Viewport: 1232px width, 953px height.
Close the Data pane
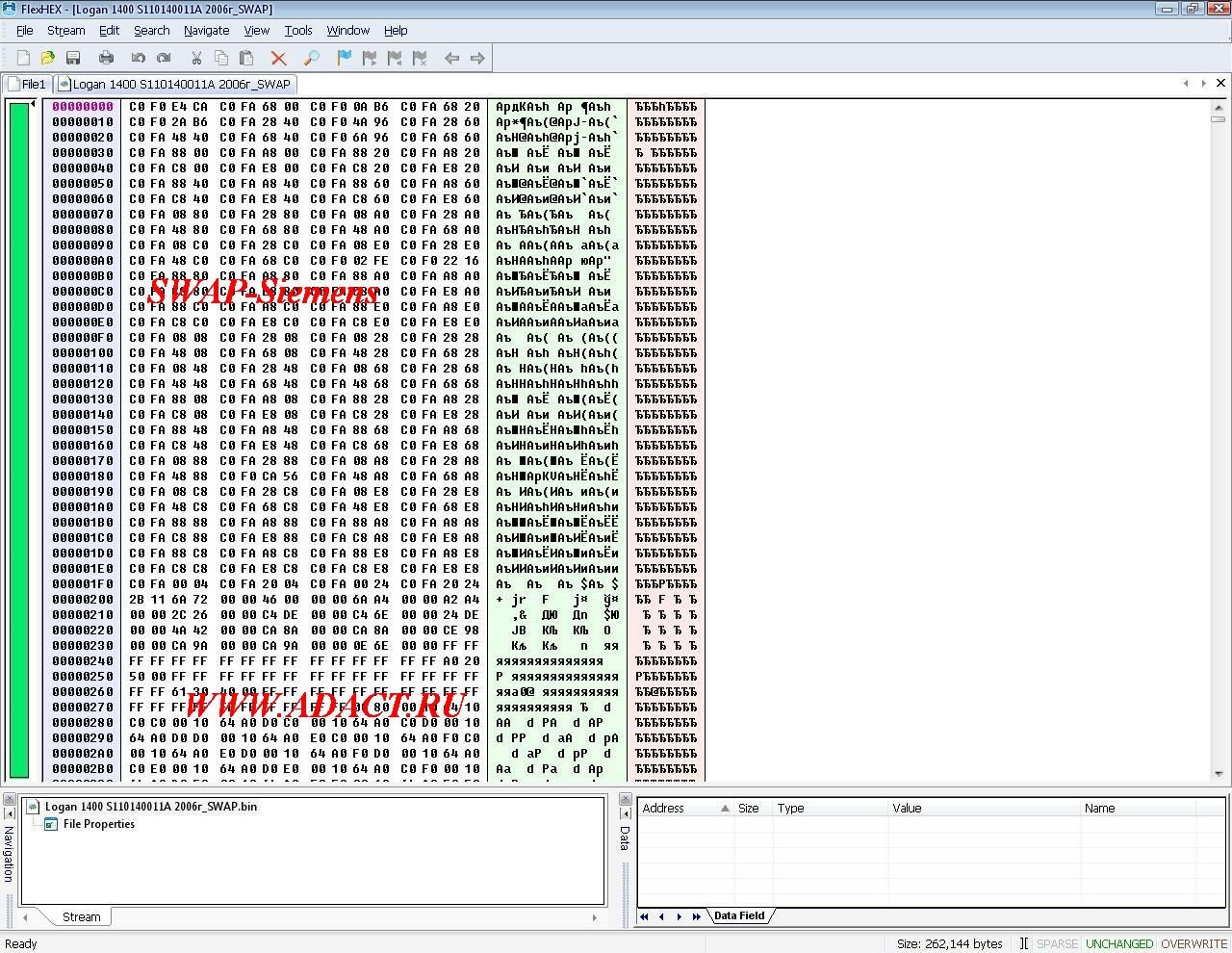pyautogui.click(x=625, y=799)
